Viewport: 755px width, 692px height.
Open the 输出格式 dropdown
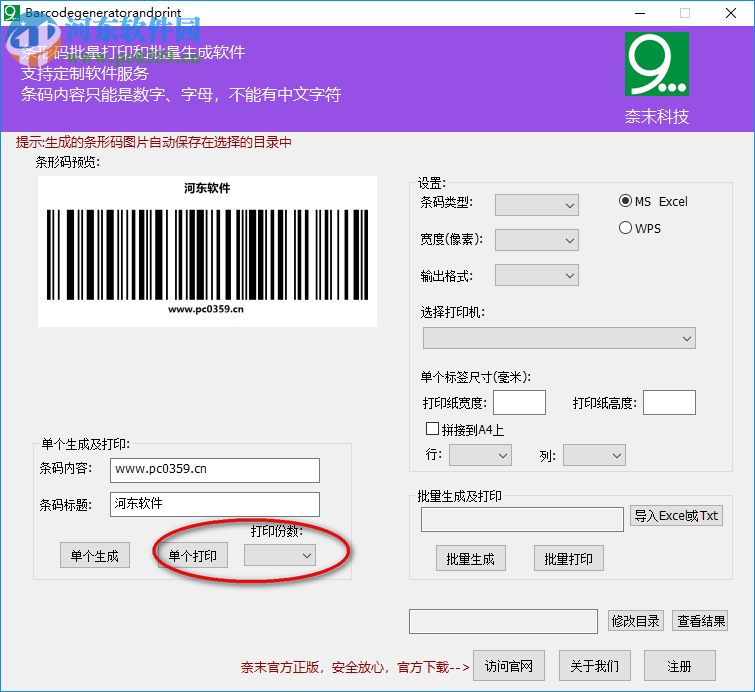coord(537,275)
